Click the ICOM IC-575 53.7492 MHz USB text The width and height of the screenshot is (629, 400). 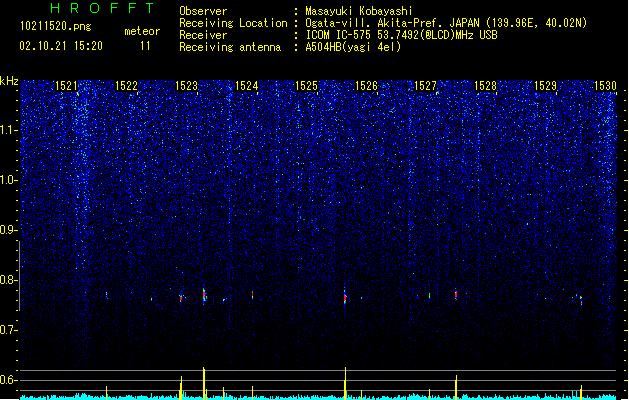point(402,35)
